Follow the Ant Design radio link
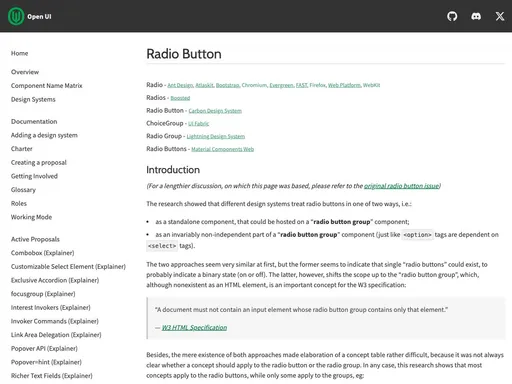Viewport: 512px width, 384px height. click(x=180, y=85)
